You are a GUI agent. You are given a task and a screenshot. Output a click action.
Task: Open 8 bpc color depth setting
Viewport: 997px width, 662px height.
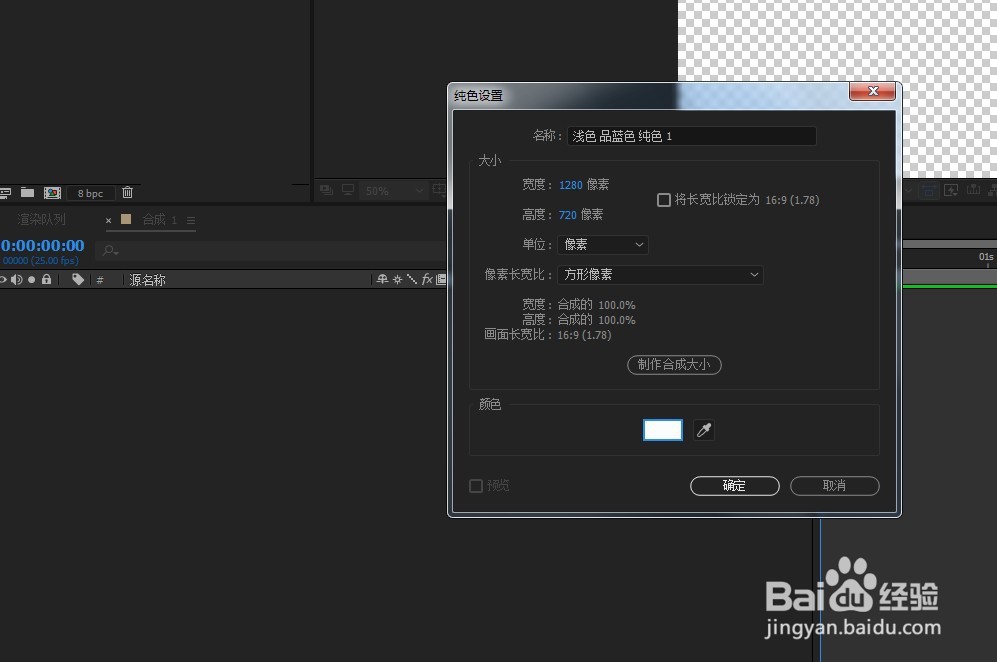pos(90,193)
